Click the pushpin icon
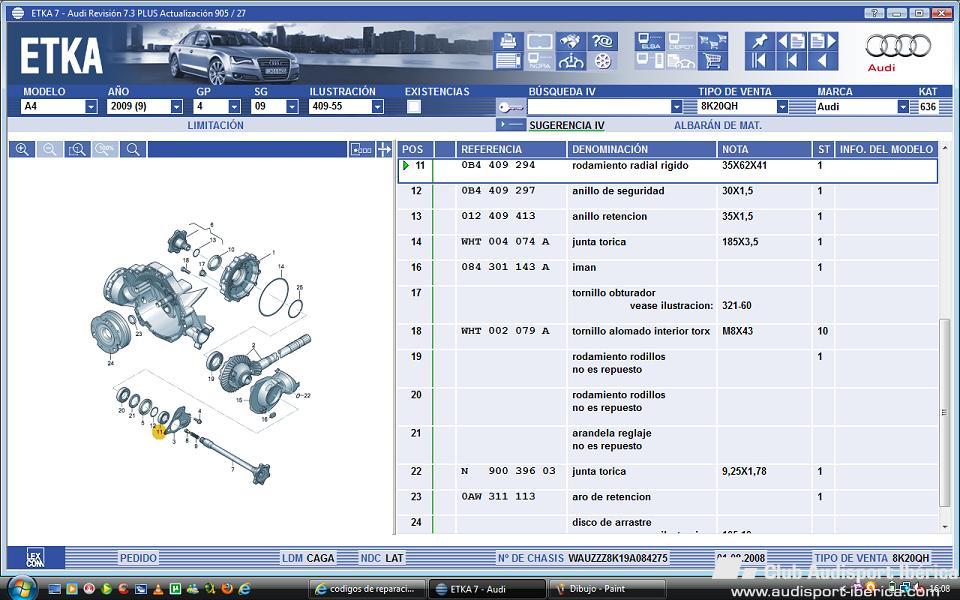The image size is (960, 600). [x=759, y=41]
